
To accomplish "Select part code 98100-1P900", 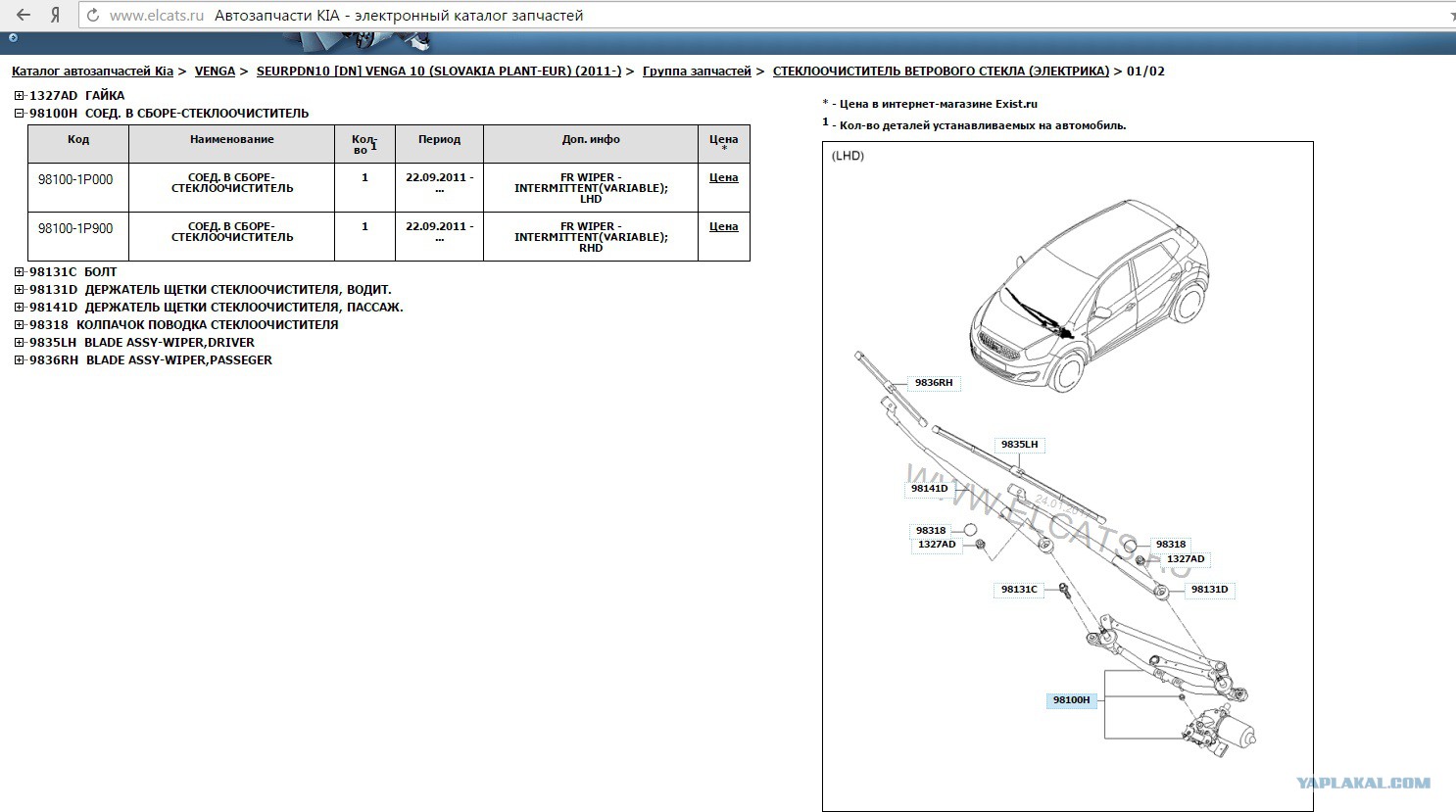I will pyautogui.click(x=75, y=229).
